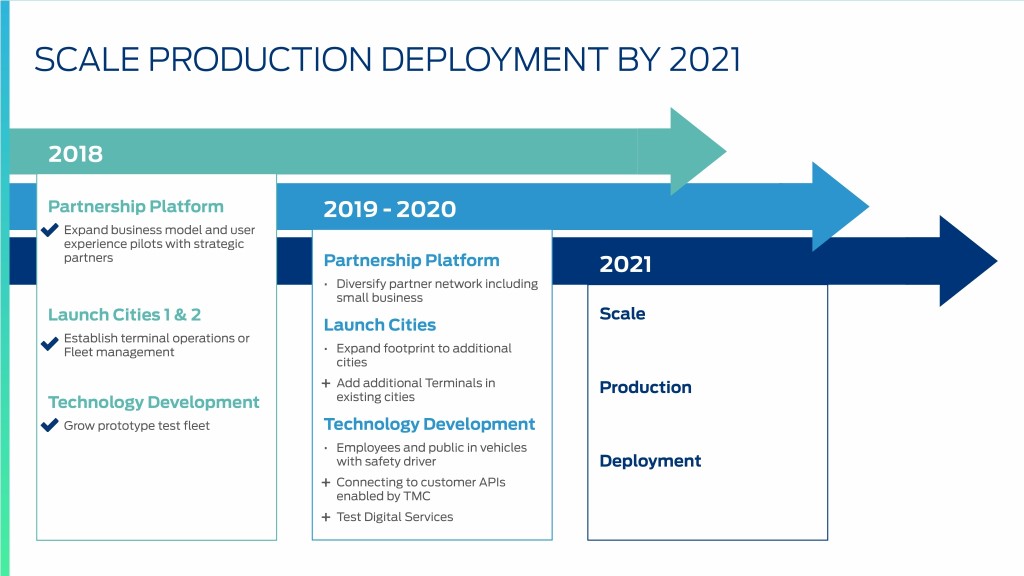This screenshot has width=1024, height=576.
Task: Click the "Deployment" heading in the 2021 box
Action: (650, 461)
